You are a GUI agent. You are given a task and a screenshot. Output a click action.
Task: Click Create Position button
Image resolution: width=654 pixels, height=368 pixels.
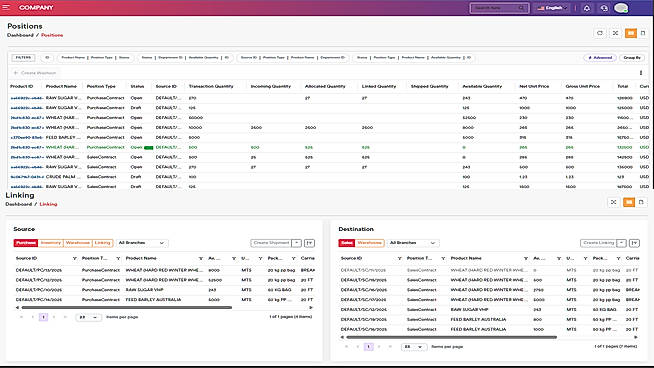click(x=35, y=73)
